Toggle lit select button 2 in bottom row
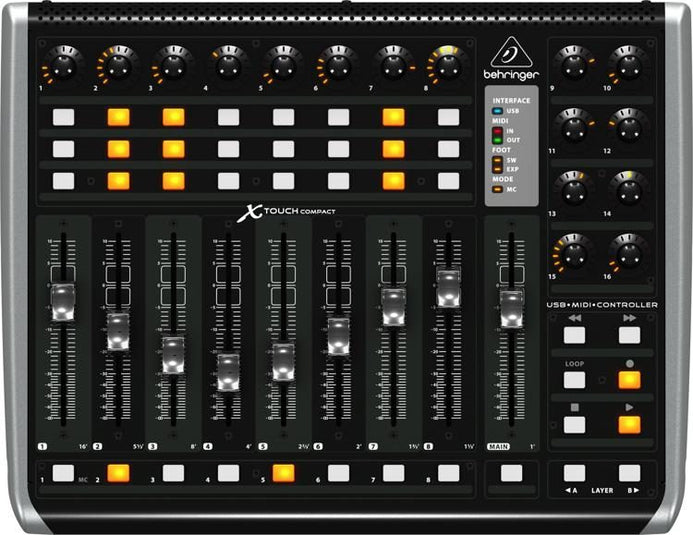Viewport: 693px width, 535px height. pos(119,473)
